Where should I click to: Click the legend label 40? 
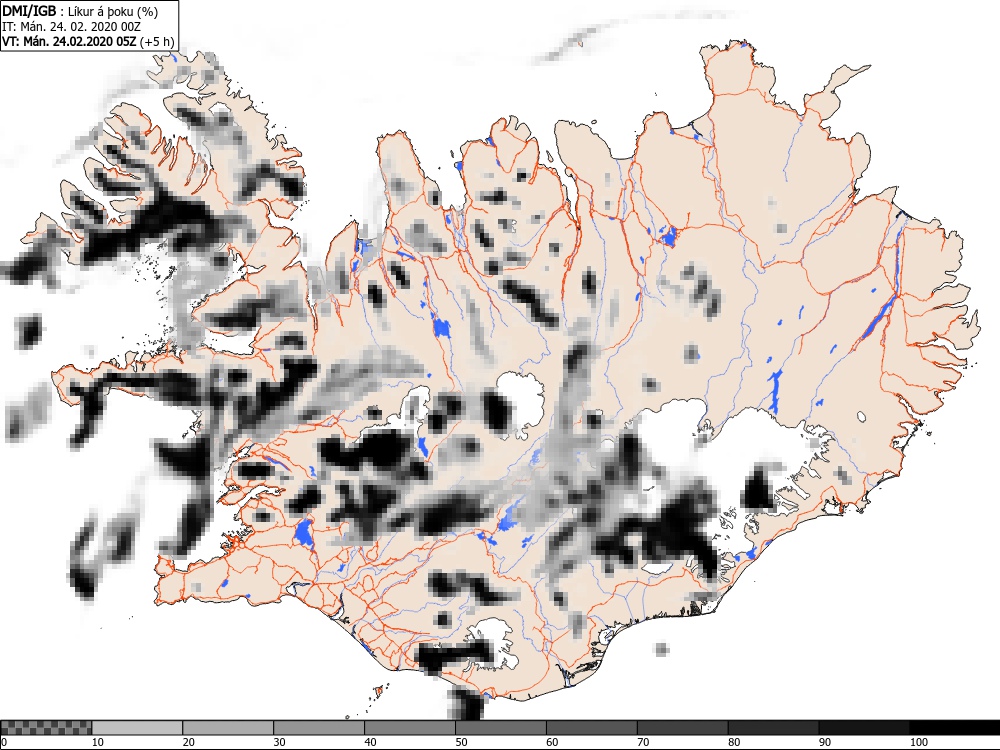coord(371,742)
